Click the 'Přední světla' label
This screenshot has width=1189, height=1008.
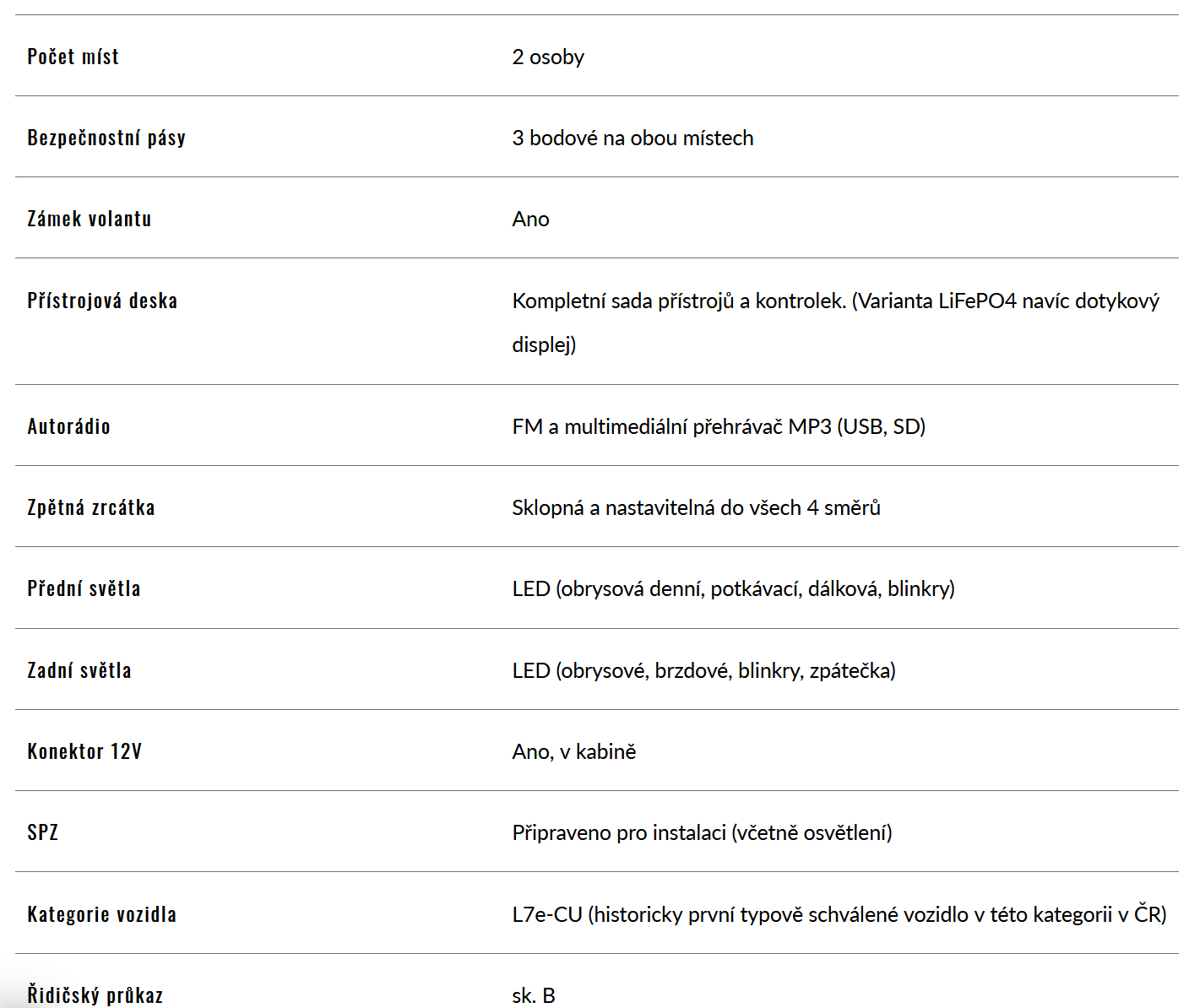pyautogui.click(x=84, y=588)
